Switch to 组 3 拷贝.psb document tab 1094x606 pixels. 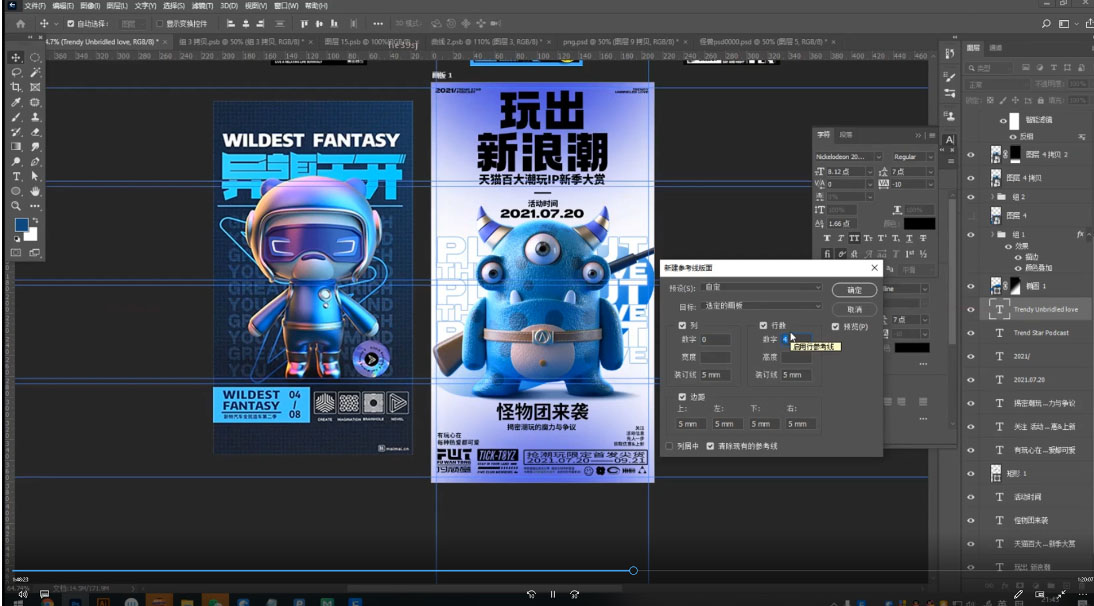[x=241, y=42]
